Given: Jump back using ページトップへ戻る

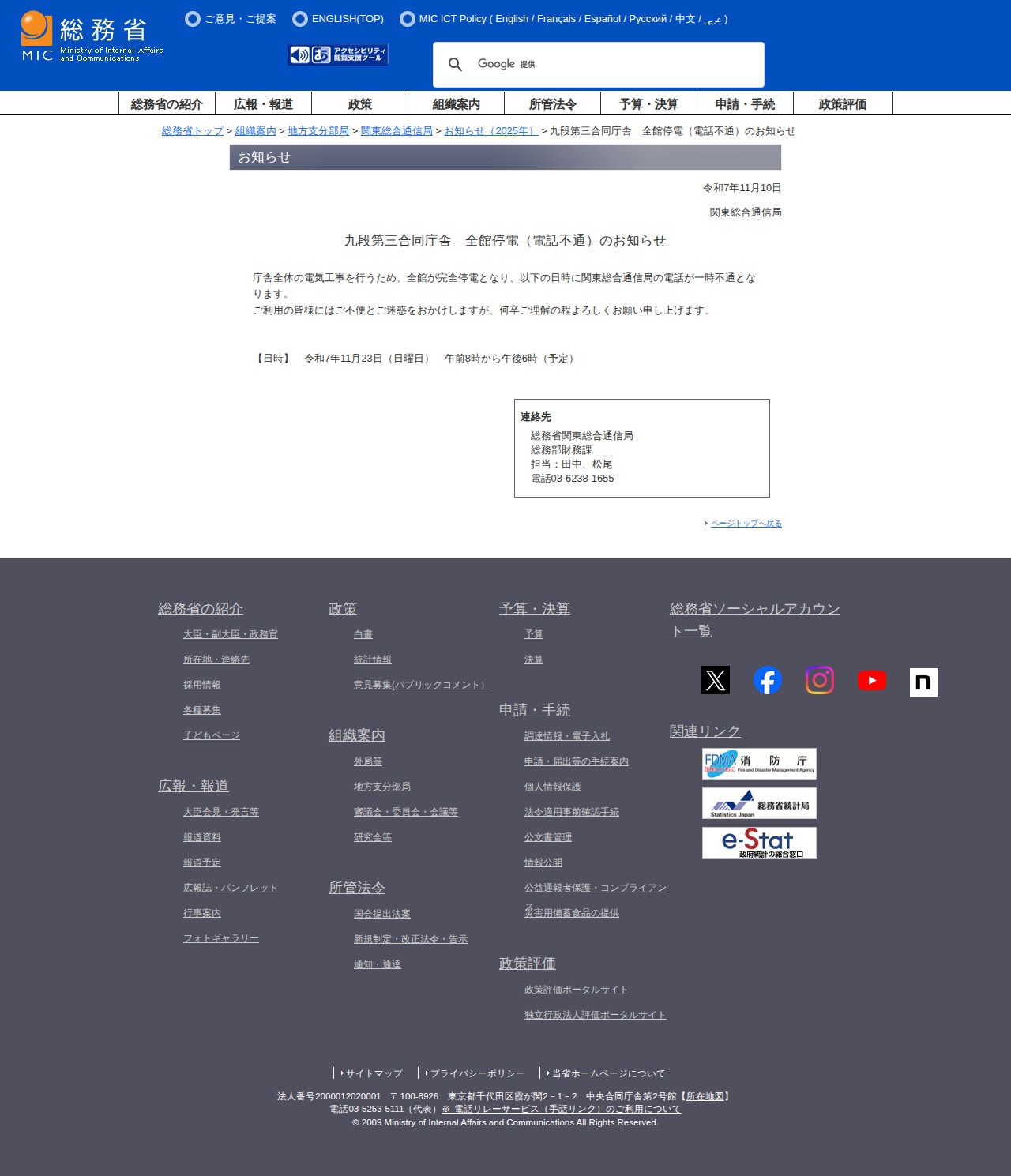Looking at the screenshot, I should pos(744,523).
